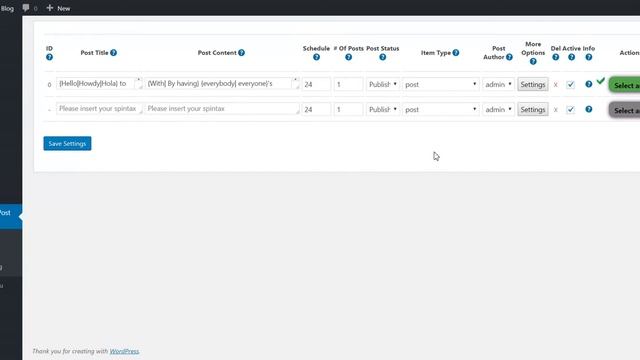Edit Post Title field with {Hello|Howdy|Hola}
The width and height of the screenshot is (640, 360).
coord(99,83)
